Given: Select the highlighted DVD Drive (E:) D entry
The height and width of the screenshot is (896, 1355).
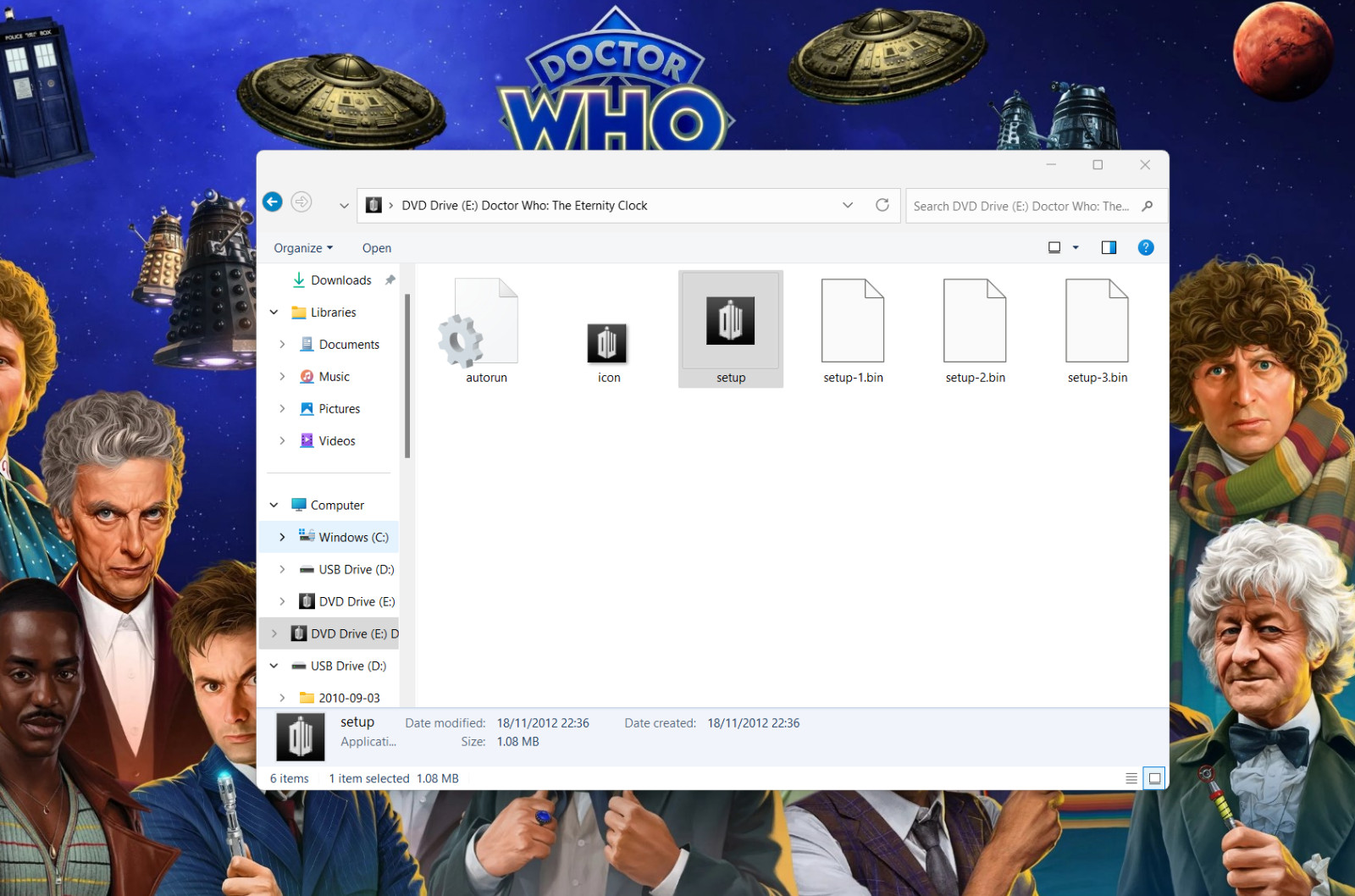Looking at the screenshot, I should (x=329, y=634).
